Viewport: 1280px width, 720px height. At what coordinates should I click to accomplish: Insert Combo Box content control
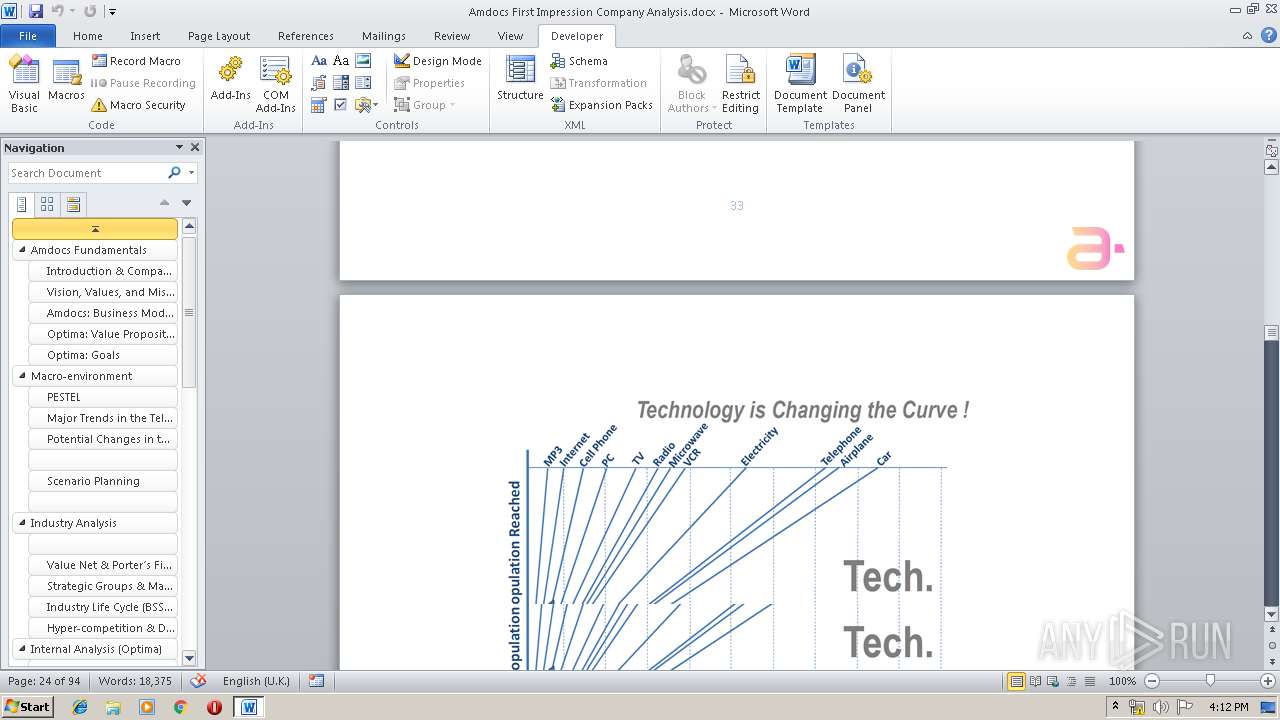point(341,83)
